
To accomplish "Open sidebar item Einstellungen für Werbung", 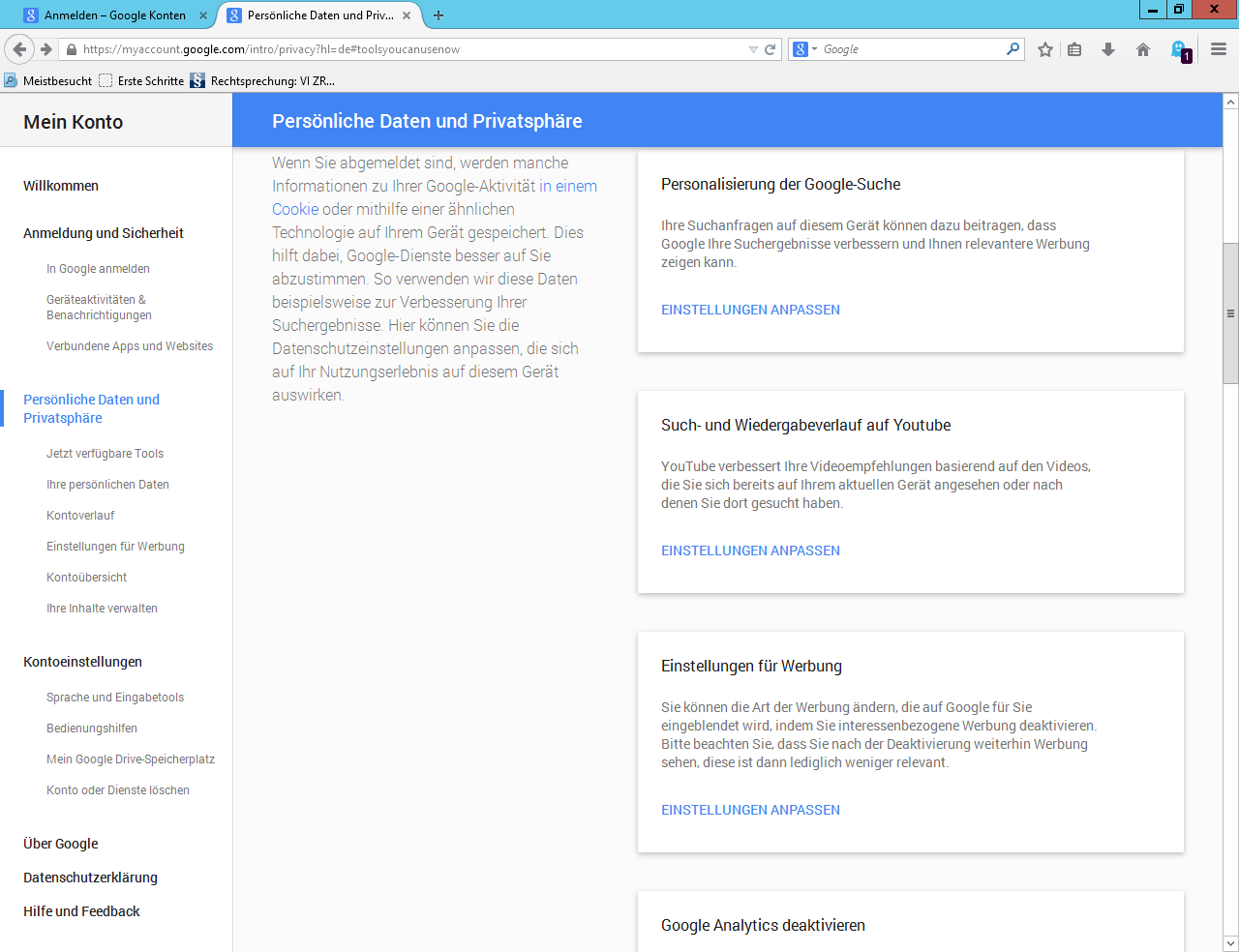I will [115, 547].
